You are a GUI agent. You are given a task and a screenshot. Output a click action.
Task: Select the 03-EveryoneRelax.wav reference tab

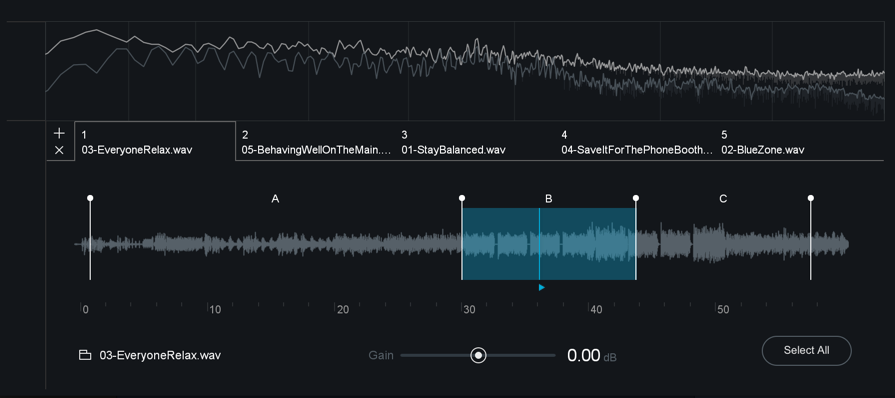pos(155,142)
